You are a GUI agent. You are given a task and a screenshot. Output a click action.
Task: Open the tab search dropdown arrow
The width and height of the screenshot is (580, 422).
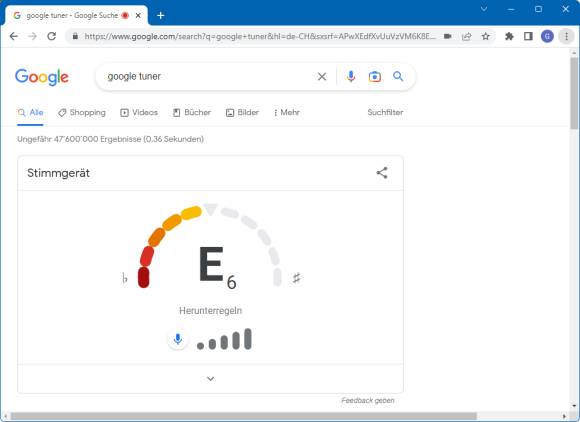pos(484,9)
